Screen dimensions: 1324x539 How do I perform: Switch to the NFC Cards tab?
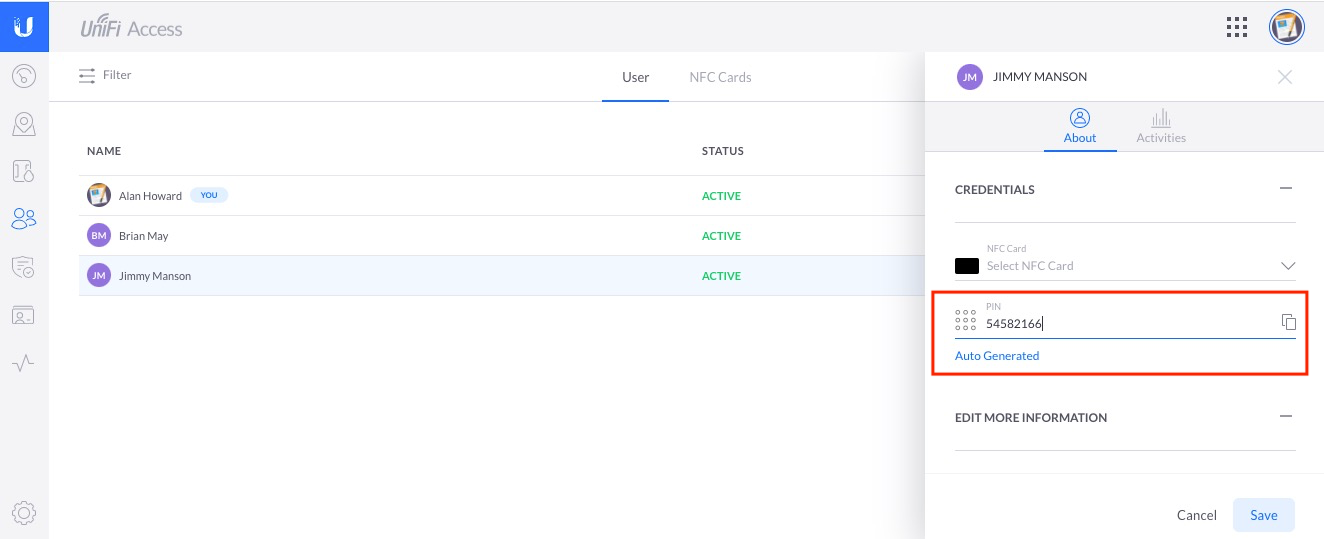pos(720,77)
